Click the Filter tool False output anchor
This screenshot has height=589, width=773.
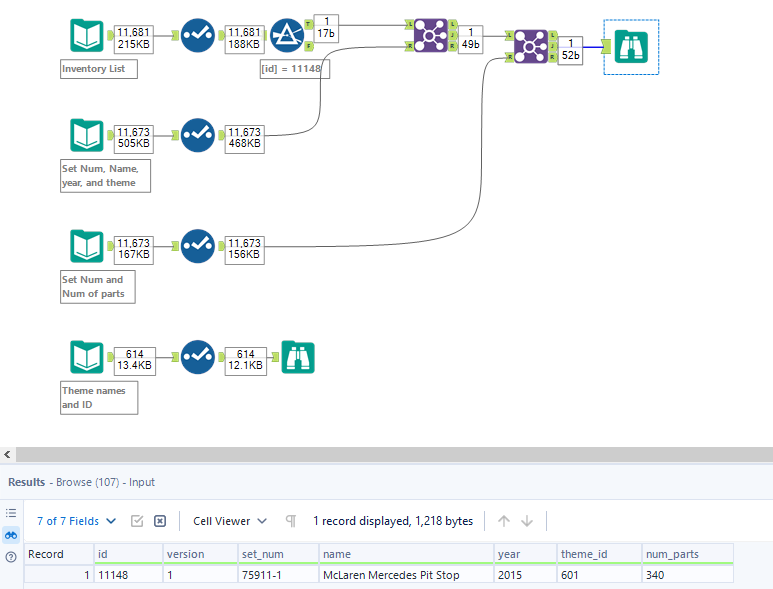point(309,46)
